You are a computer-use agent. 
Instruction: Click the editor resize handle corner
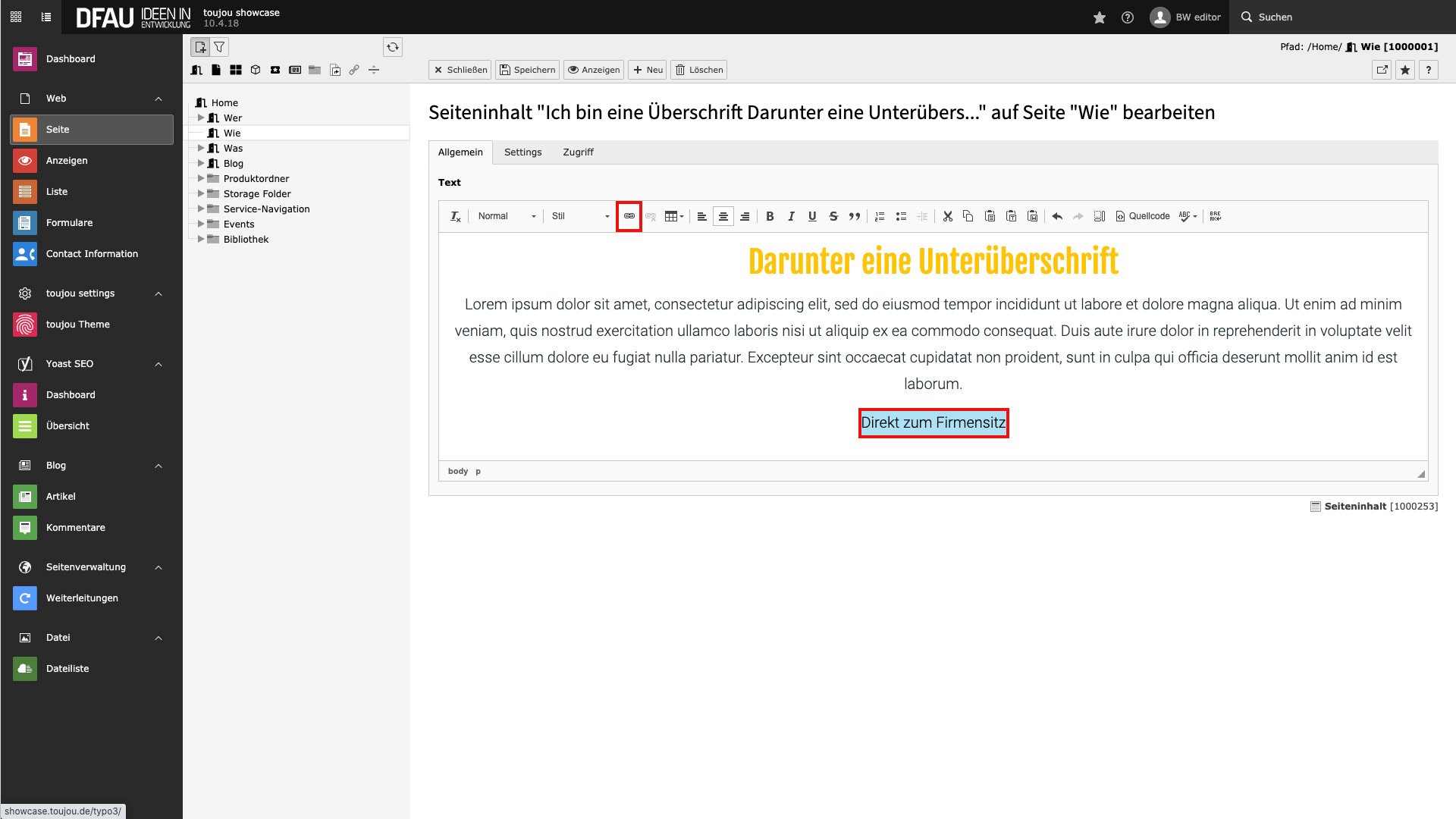pyautogui.click(x=1420, y=473)
